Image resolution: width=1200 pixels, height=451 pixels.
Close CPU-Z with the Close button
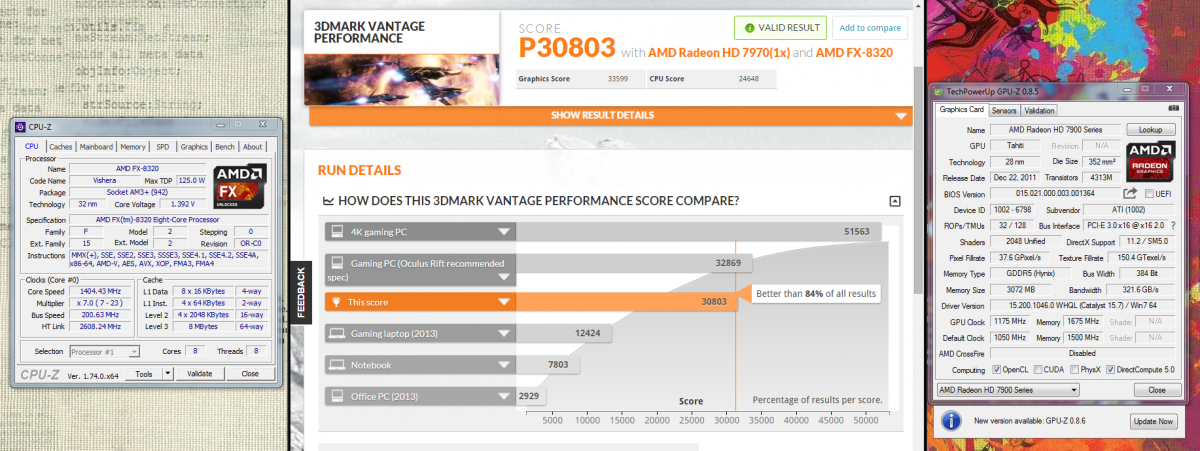point(250,373)
